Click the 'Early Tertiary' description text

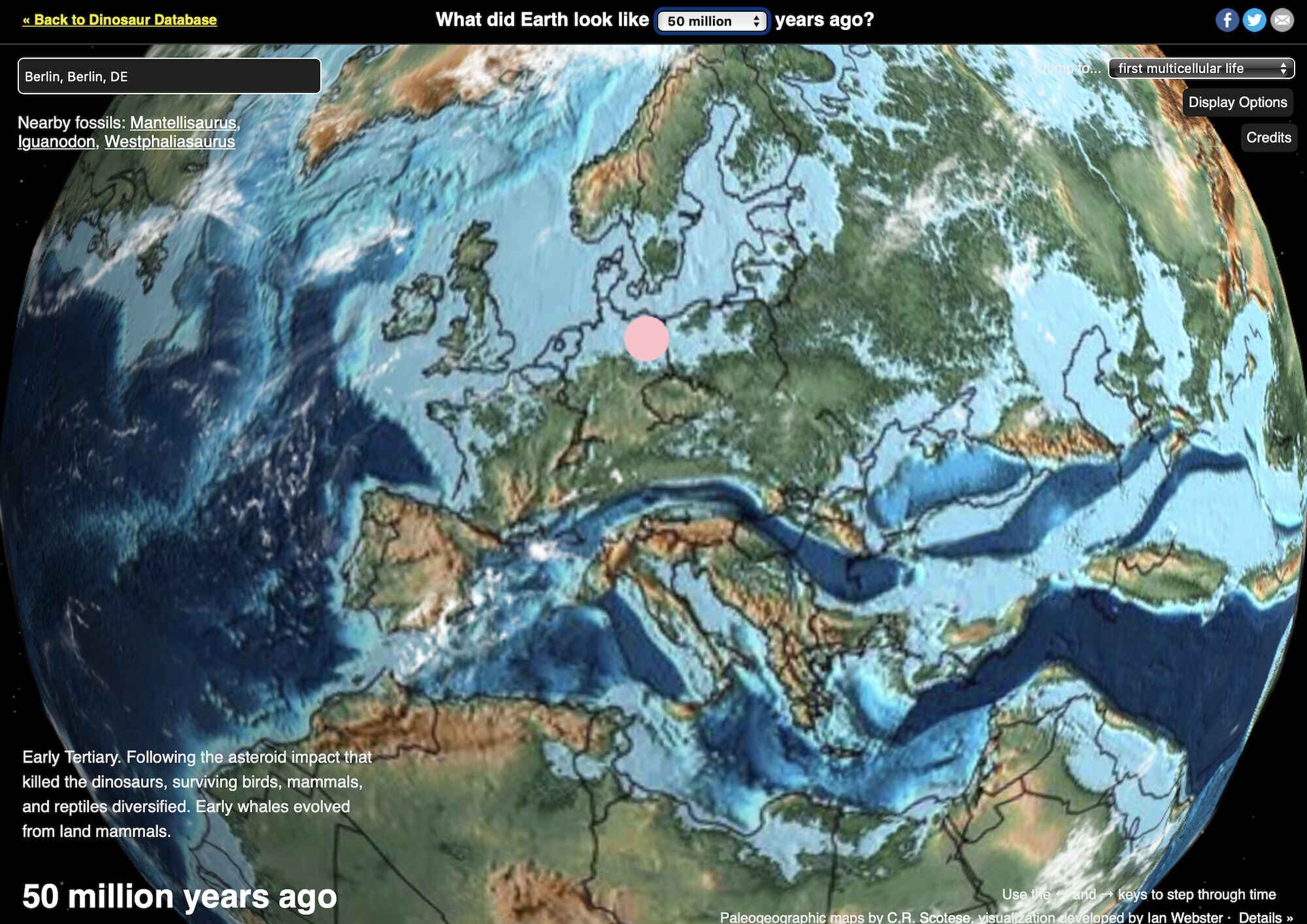(197, 794)
